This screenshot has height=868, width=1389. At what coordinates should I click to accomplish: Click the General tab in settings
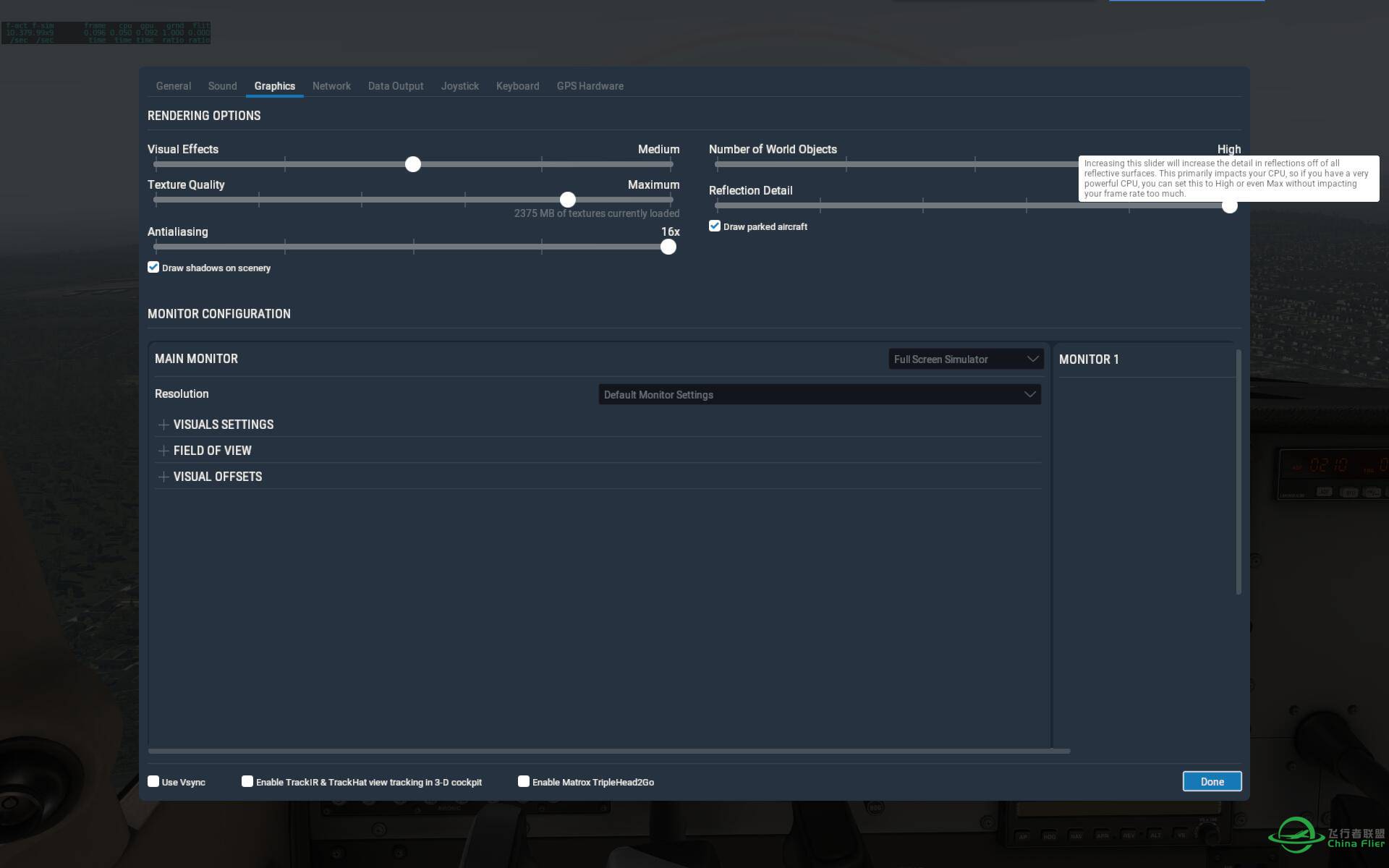pyautogui.click(x=173, y=86)
